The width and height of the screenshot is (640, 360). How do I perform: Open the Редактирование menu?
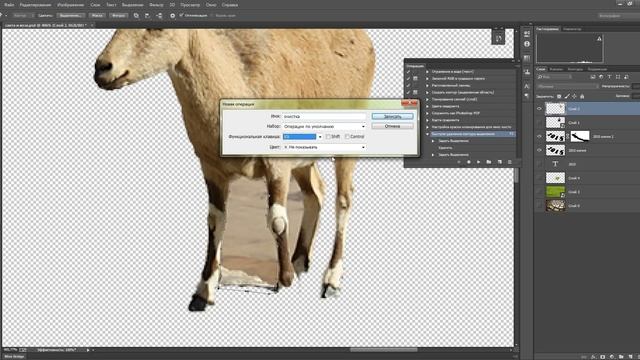pyautogui.click(x=36, y=5)
